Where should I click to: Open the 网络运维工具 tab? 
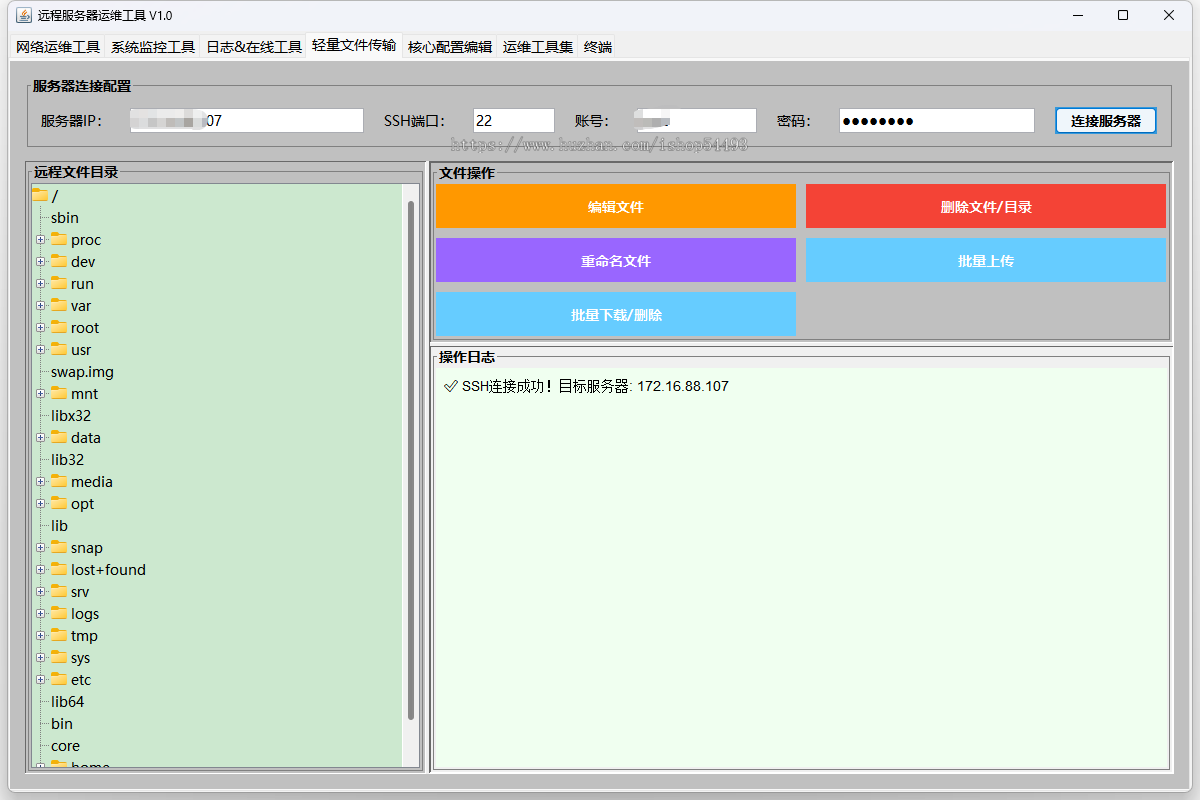click(x=58, y=47)
